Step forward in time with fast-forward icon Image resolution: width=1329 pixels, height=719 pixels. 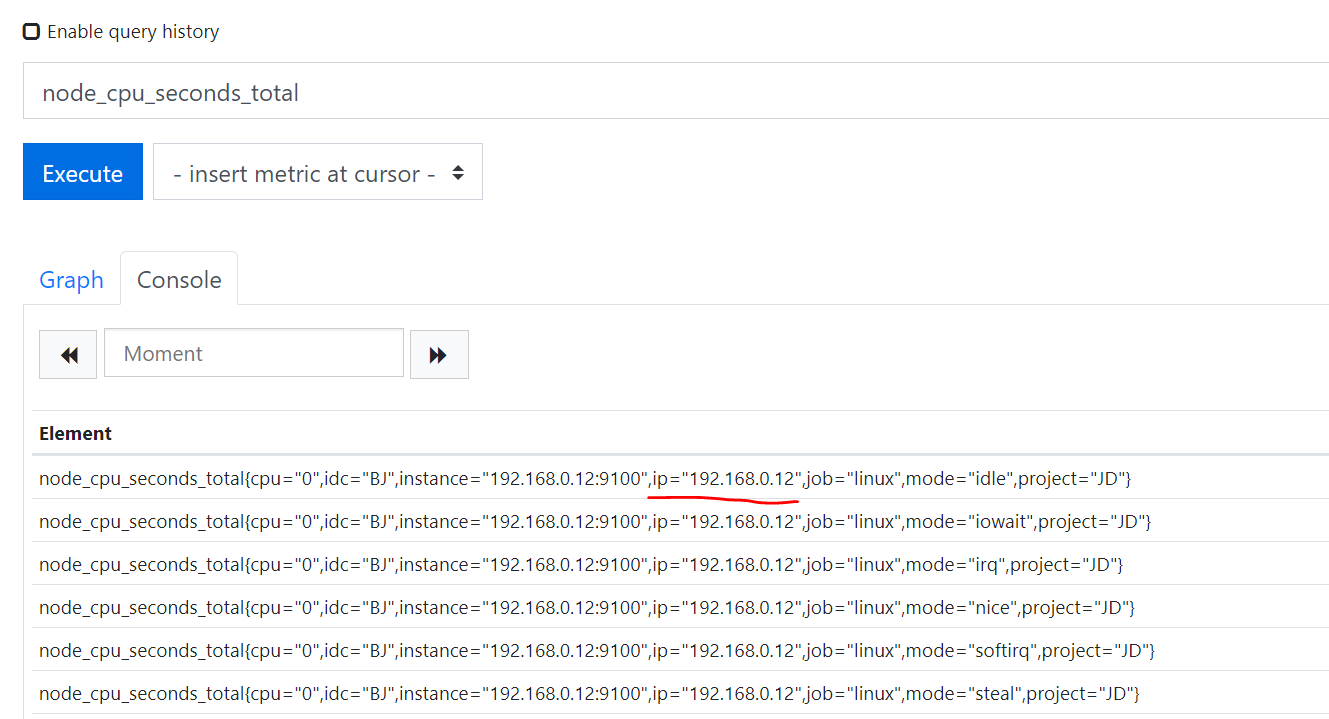439,354
